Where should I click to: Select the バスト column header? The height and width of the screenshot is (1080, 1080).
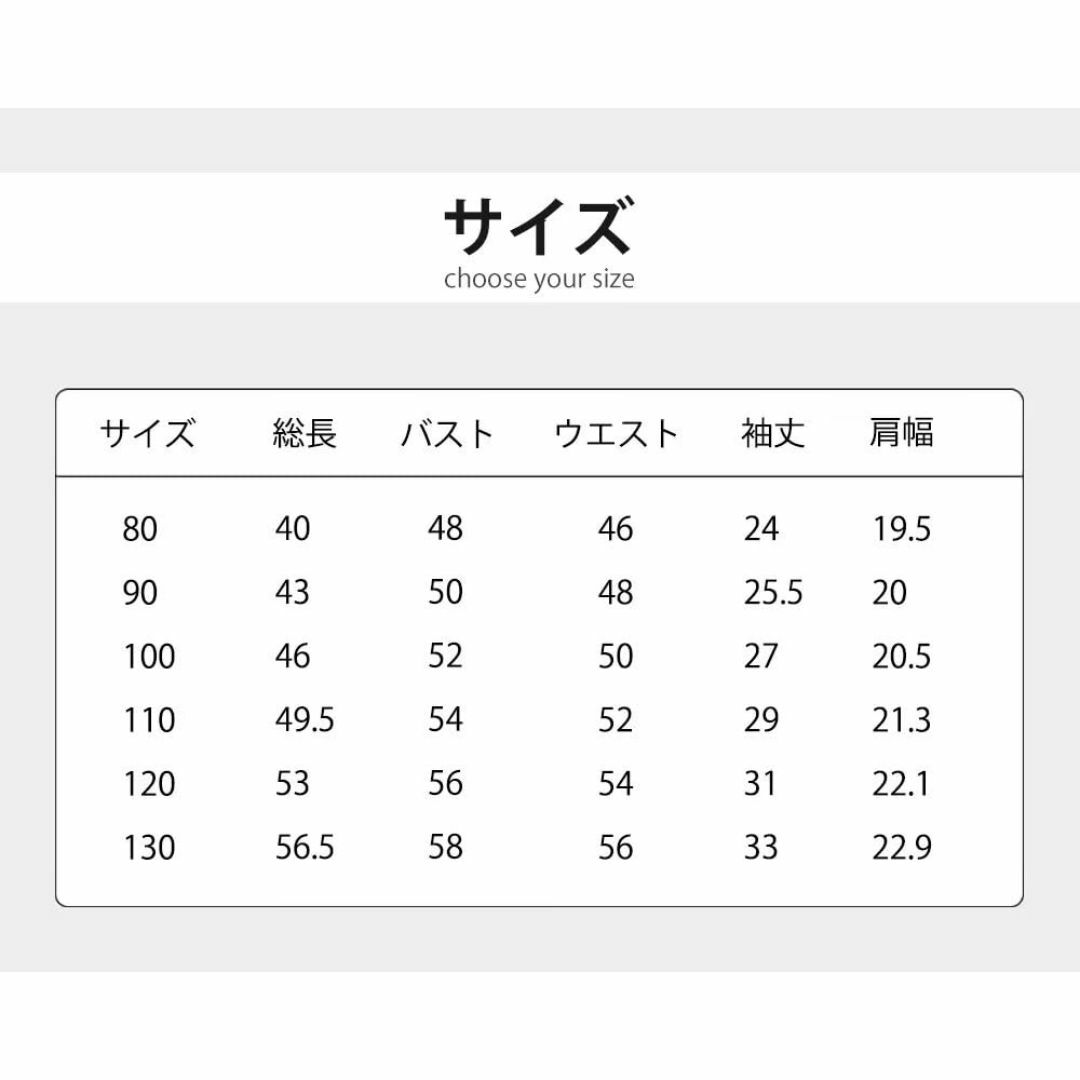[448, 434]
